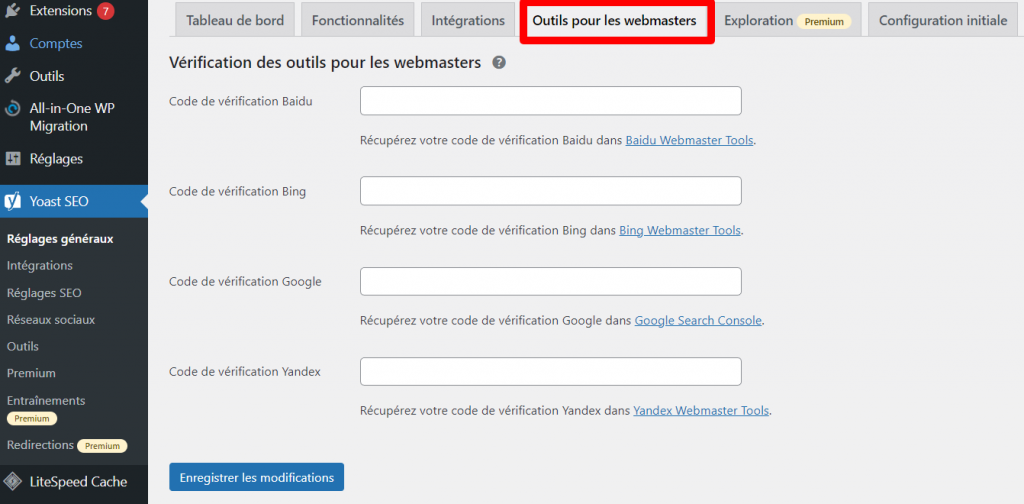Switch to the Tableau de bord tab

click(235, 21)
